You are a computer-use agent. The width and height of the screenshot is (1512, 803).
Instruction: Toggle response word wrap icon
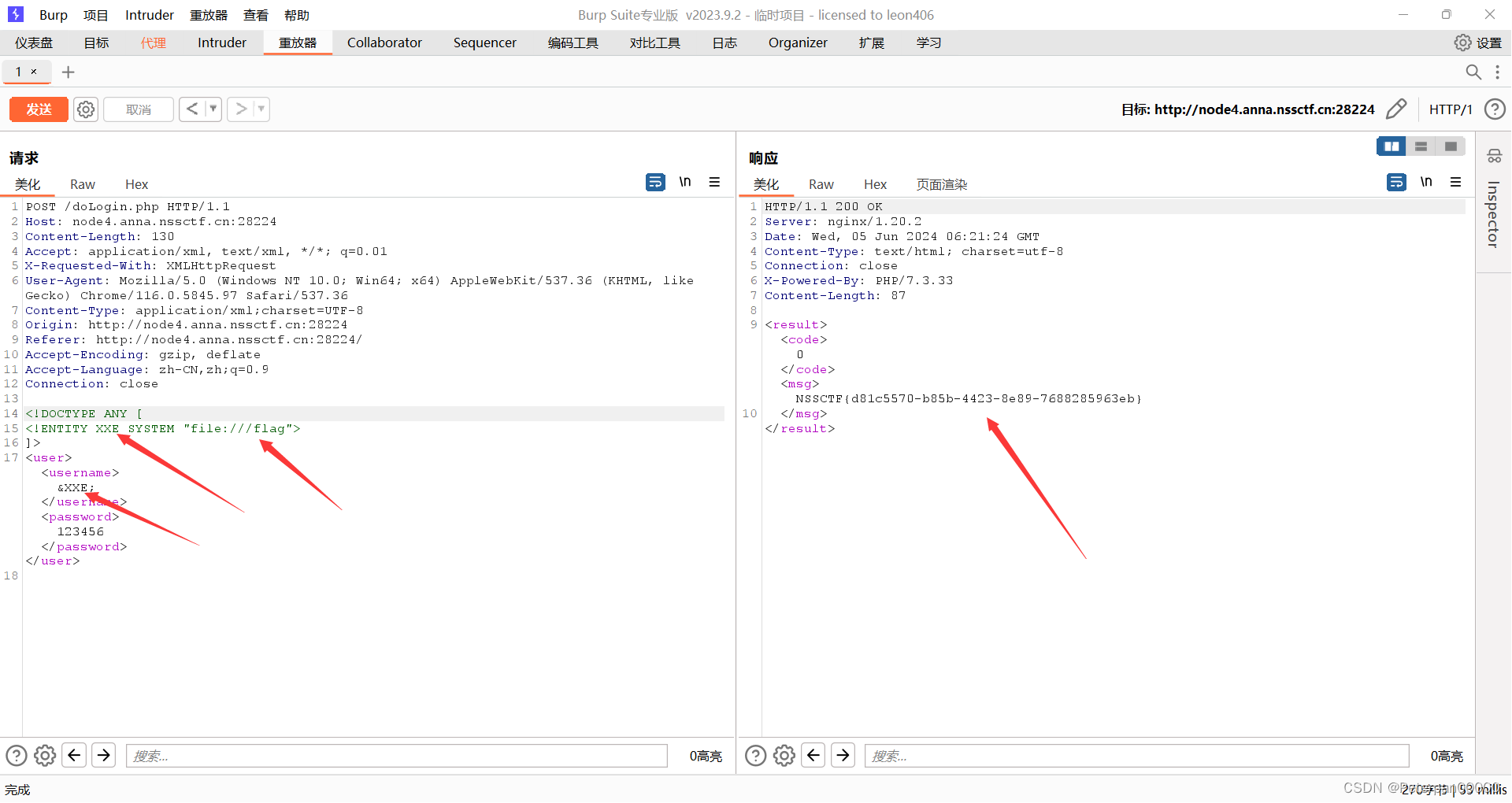[x=1396, y=182]
